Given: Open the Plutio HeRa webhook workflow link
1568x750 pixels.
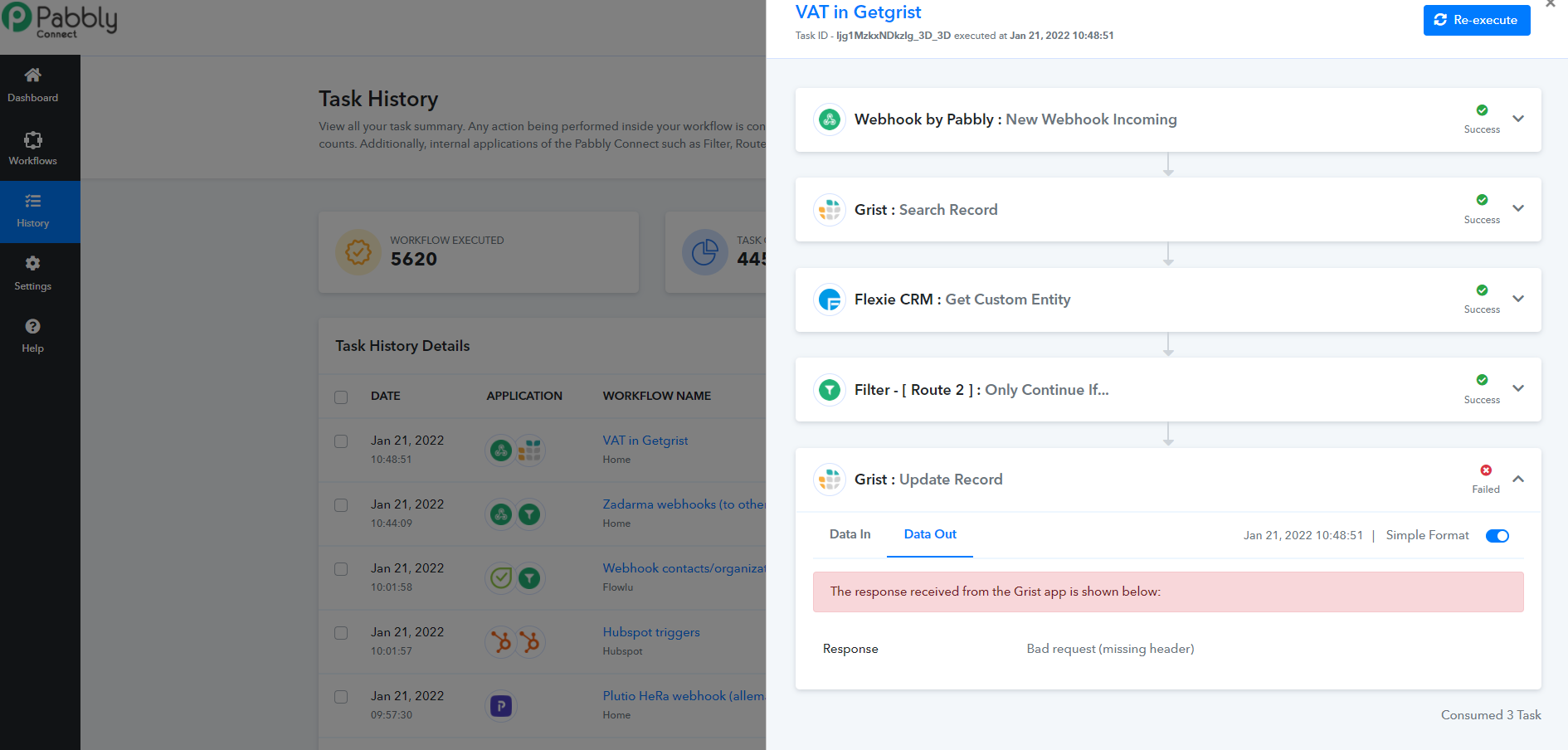Looking at the screenshot, I should pyautogui.click(x=684, y=696).
